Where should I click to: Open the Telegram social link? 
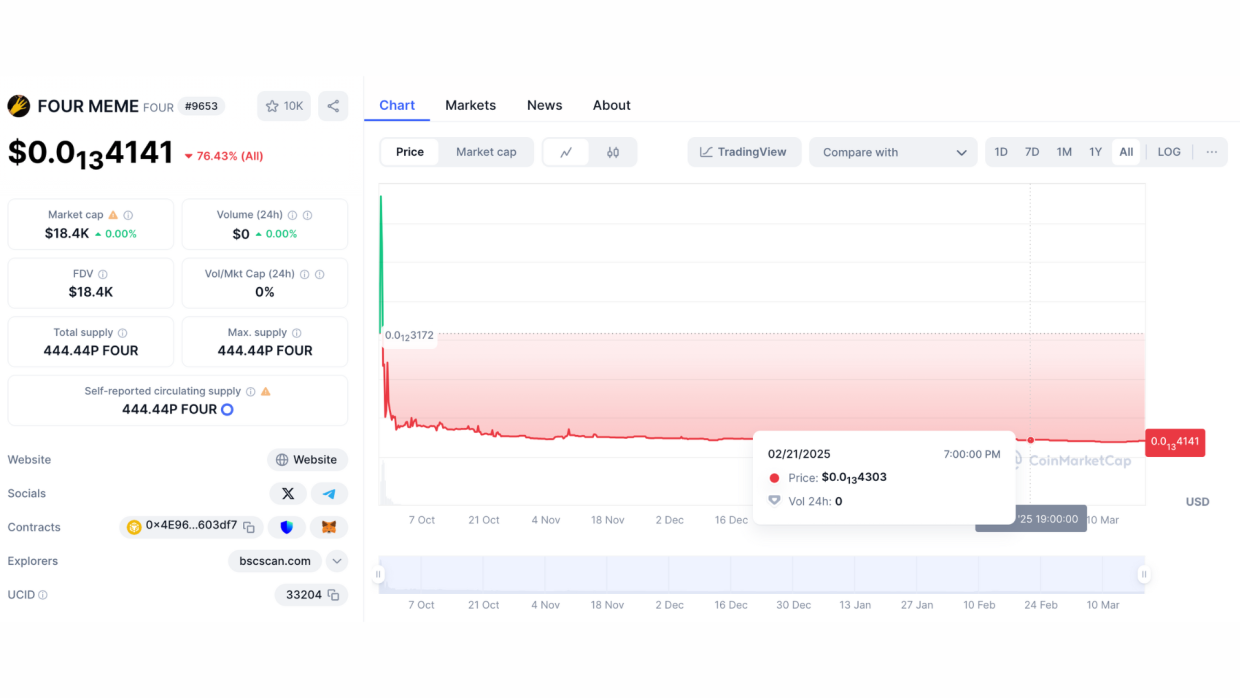329,493
